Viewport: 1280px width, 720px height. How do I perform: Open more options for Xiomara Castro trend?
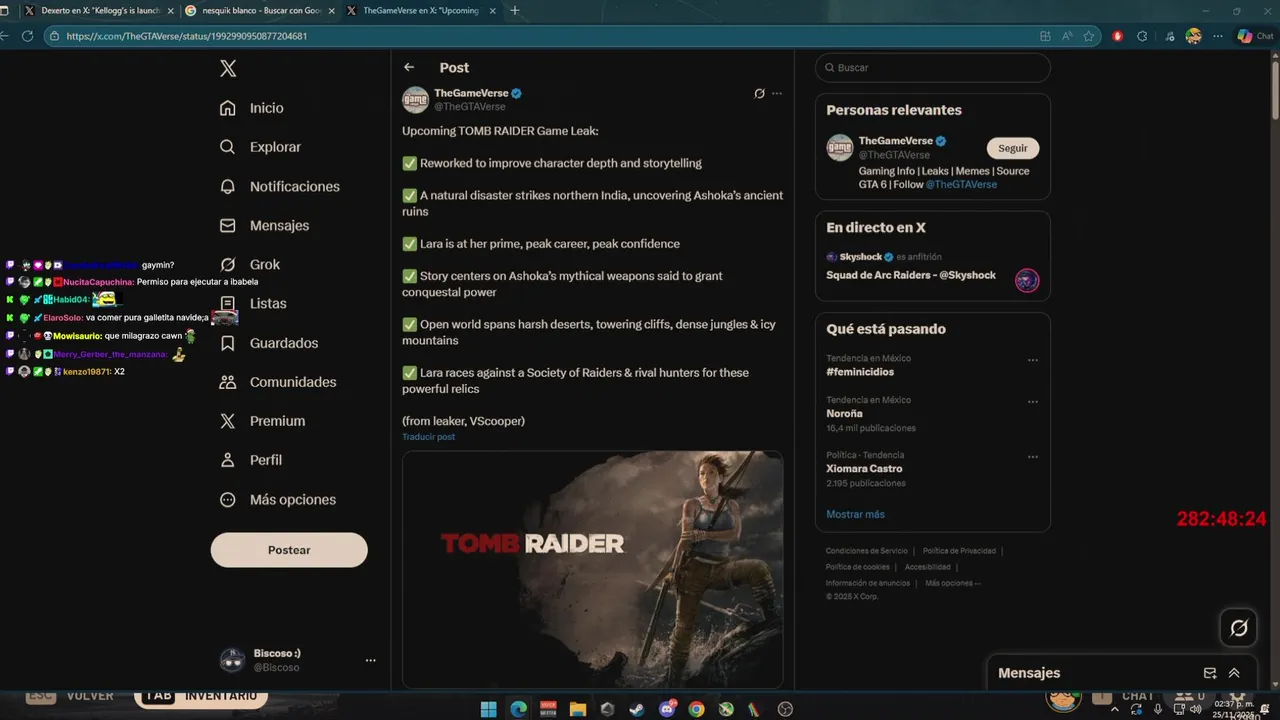[1033, 456]
